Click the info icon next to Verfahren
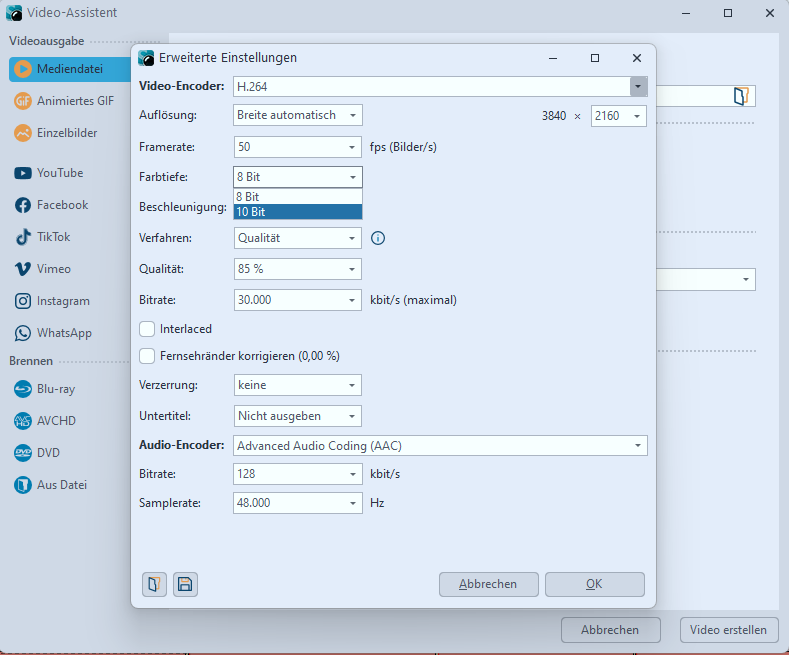789x655 pixels. point(378,238)
